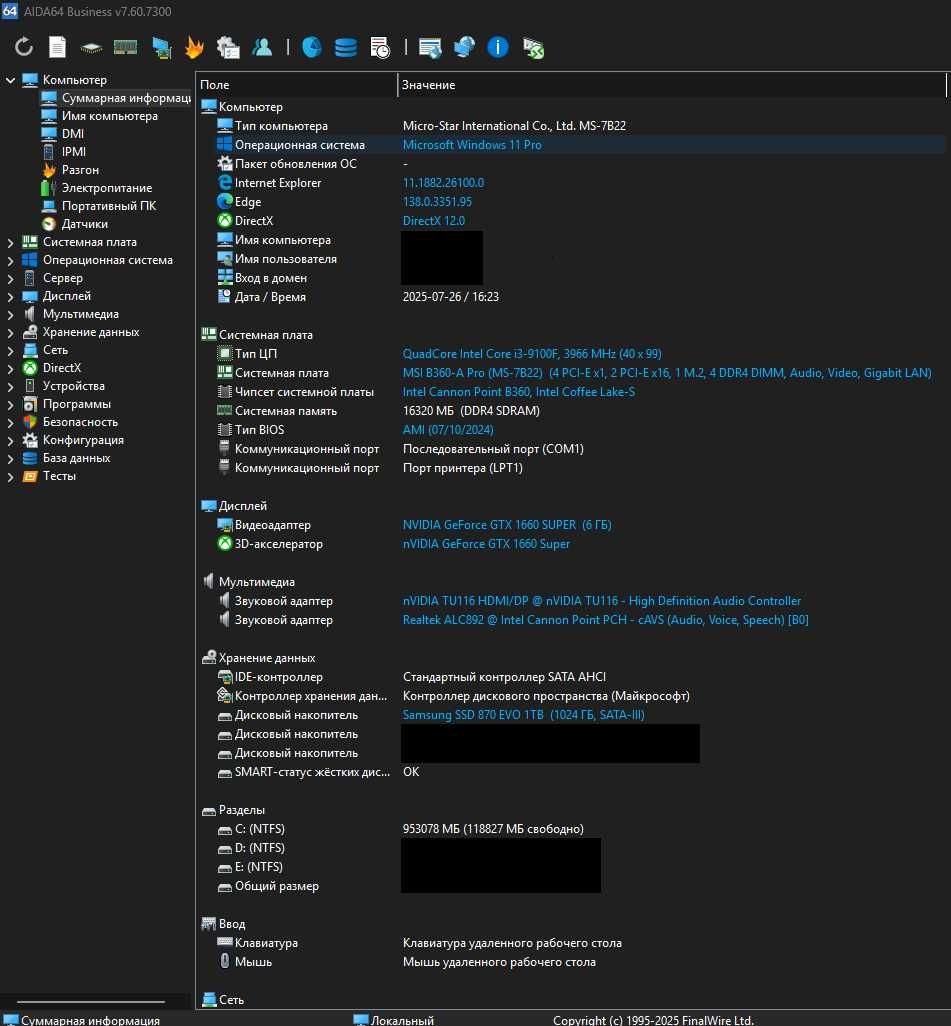Open the DirectX 12.0 link

click(x=433, y=221)
